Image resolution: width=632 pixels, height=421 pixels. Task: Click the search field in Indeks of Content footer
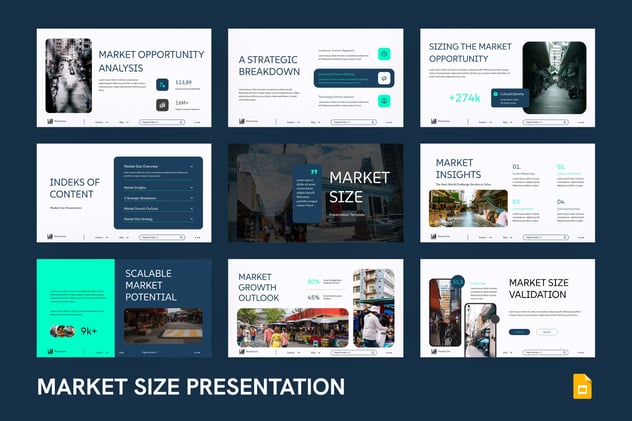[x=162, y=237]
